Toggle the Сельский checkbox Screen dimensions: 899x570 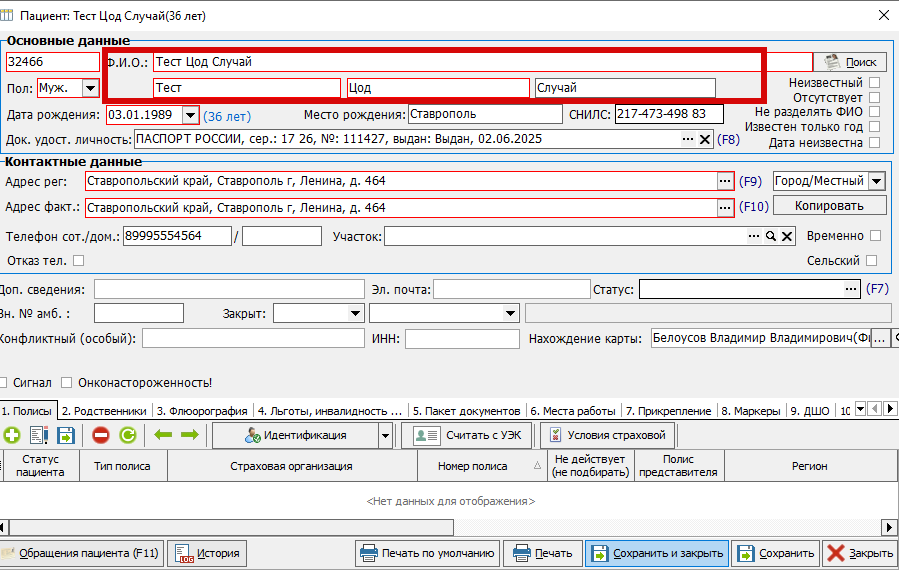[x=871, y=260]
